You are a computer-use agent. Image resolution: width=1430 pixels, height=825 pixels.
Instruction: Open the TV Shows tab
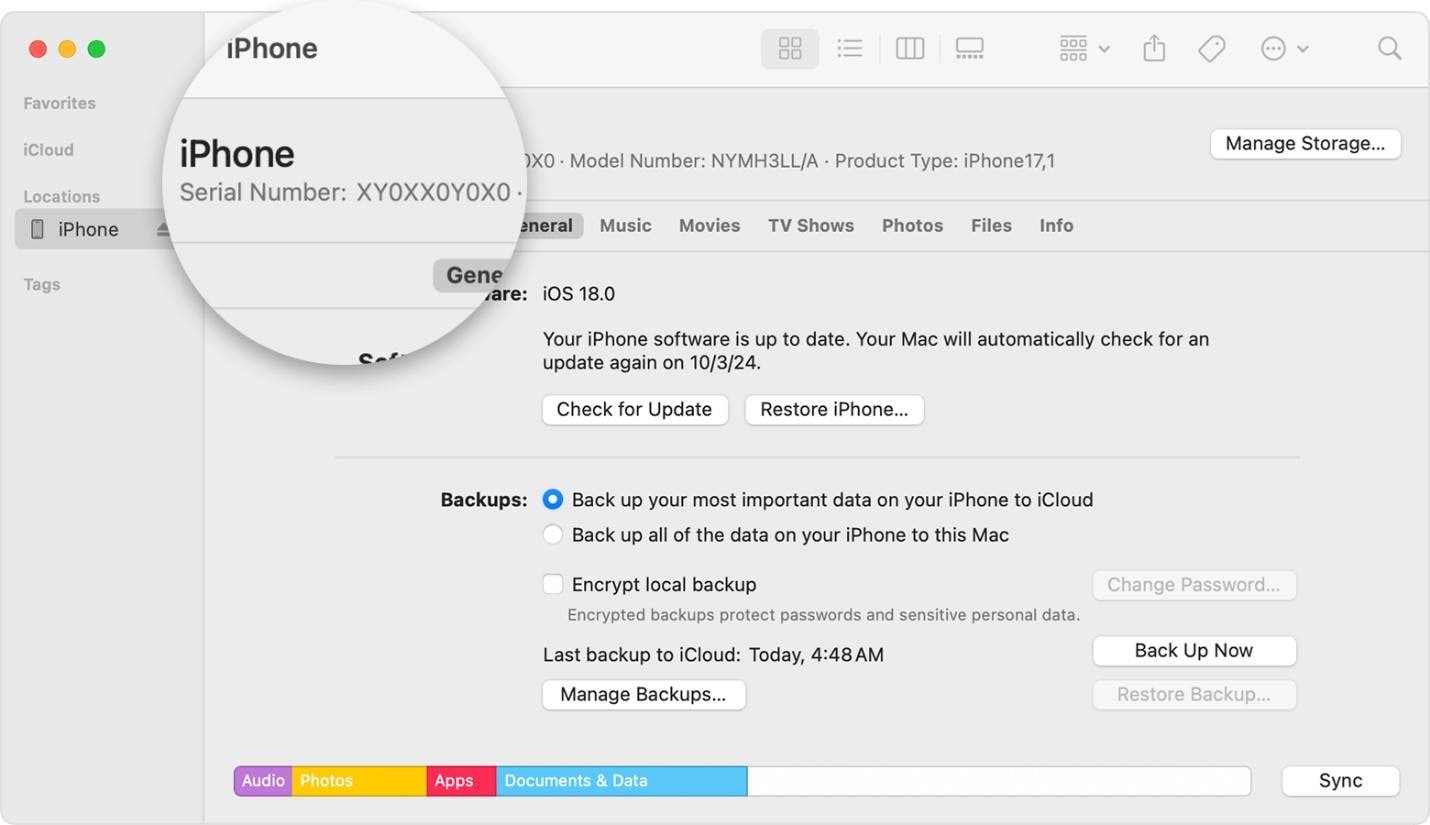click(810, 225)
